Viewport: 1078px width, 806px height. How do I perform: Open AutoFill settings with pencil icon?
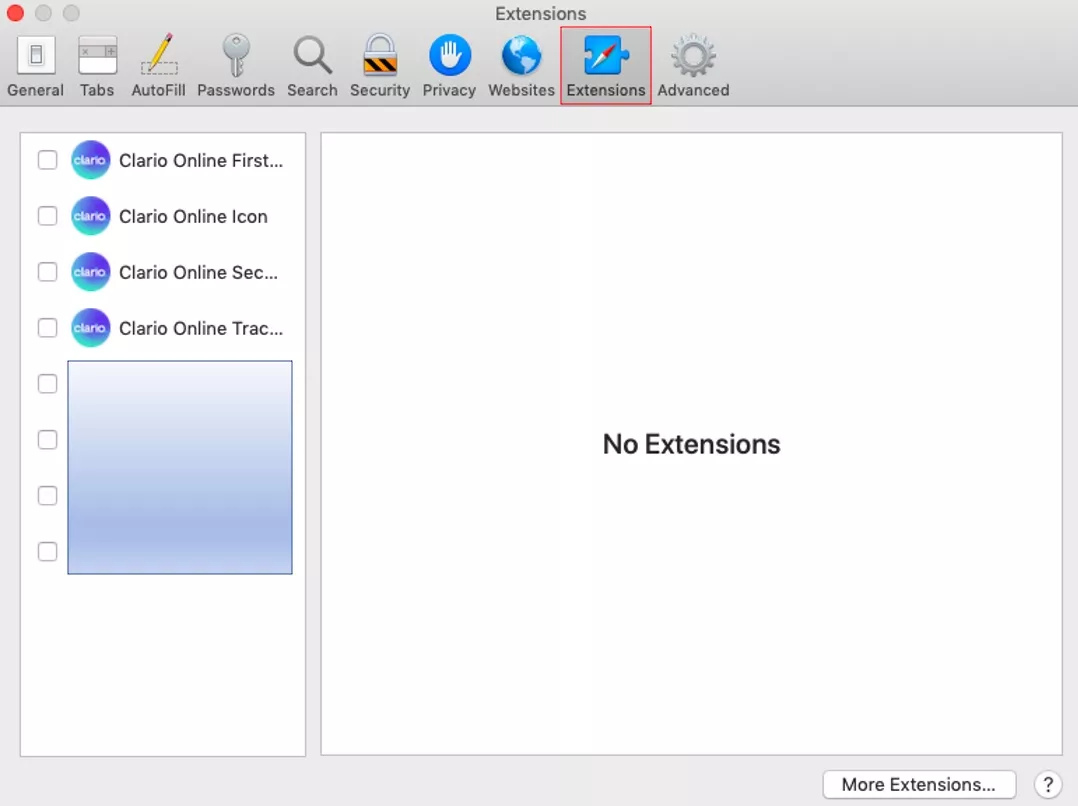pyautogui.click(x=158, y=66)
